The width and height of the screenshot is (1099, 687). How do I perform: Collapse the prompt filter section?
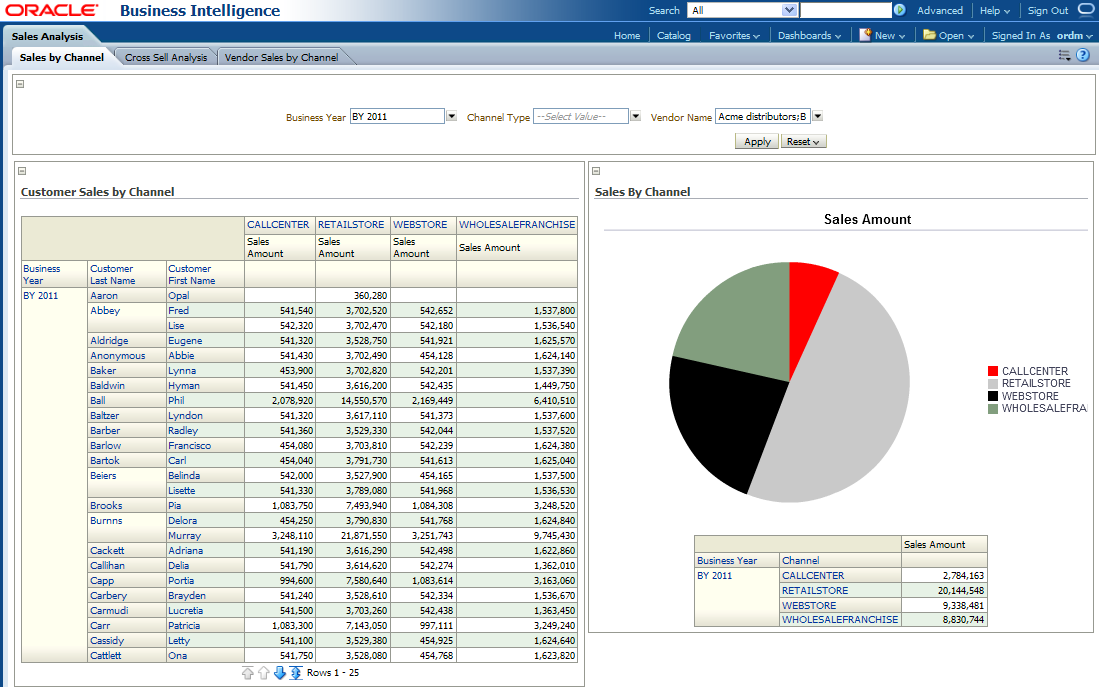[21, 84]
